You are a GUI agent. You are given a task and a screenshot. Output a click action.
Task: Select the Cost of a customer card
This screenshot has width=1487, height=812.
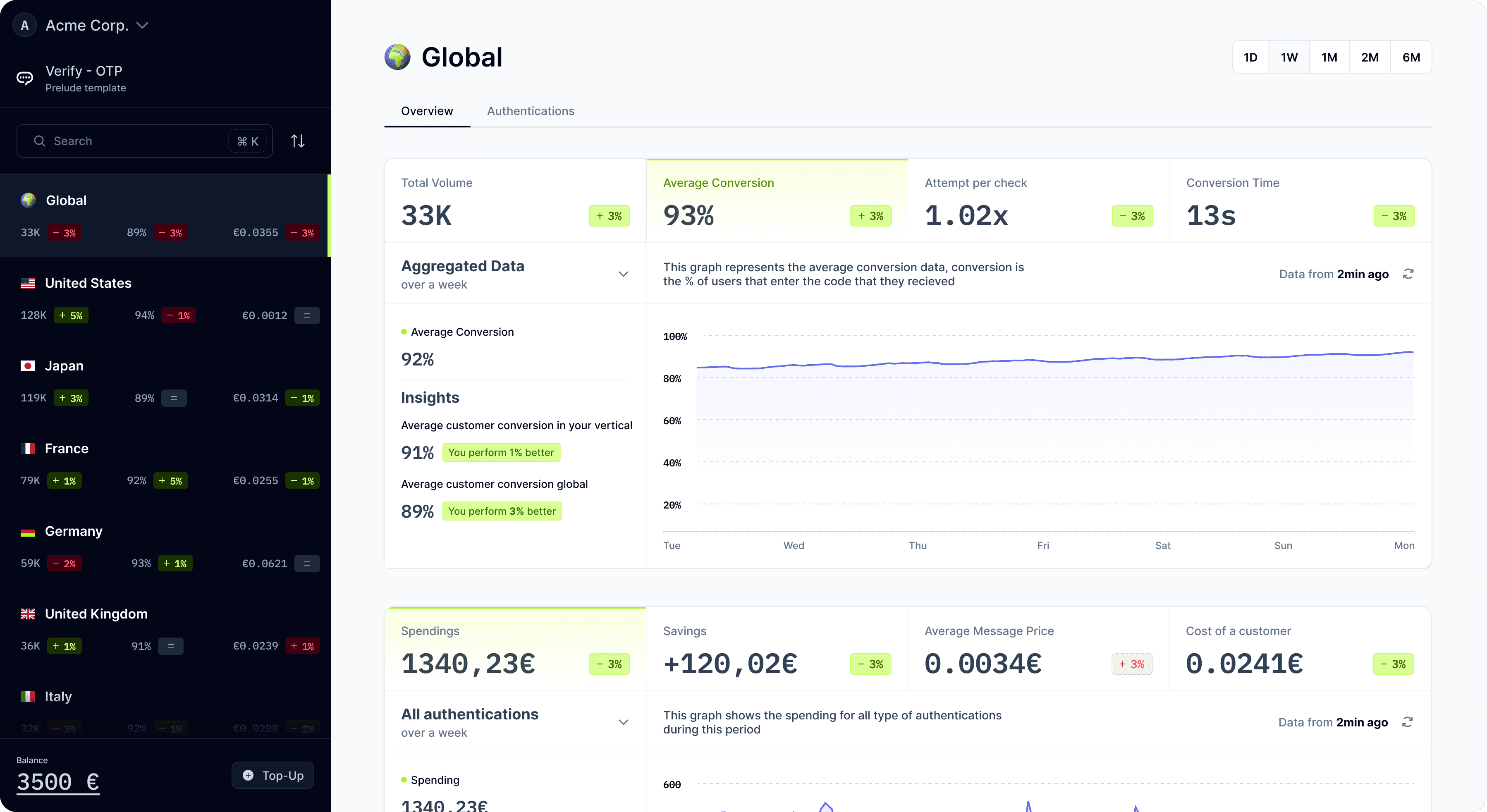pyautogui.click(x=1299, y=649)
